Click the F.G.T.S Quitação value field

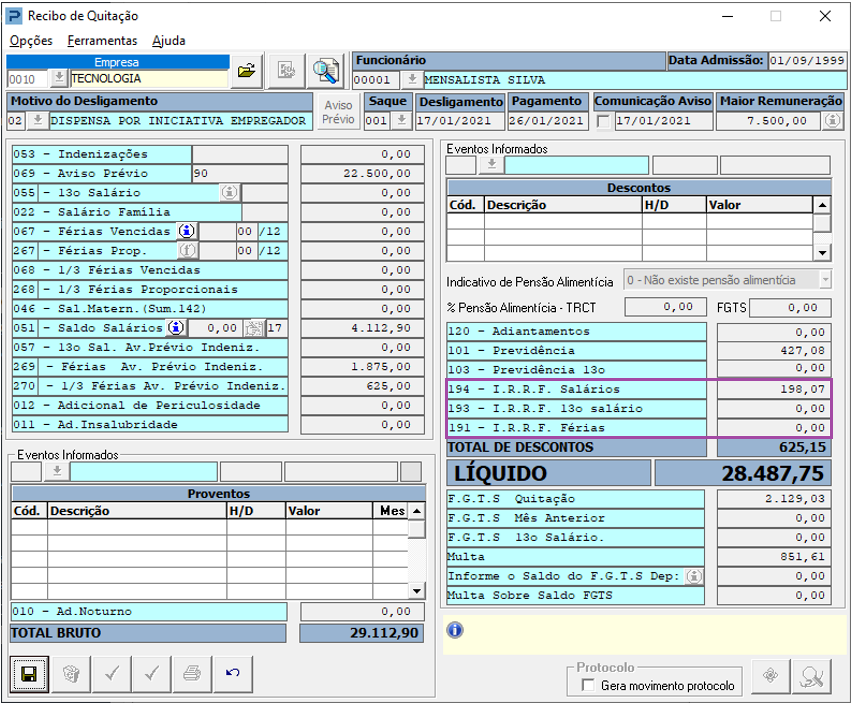(x=774, y=498)
